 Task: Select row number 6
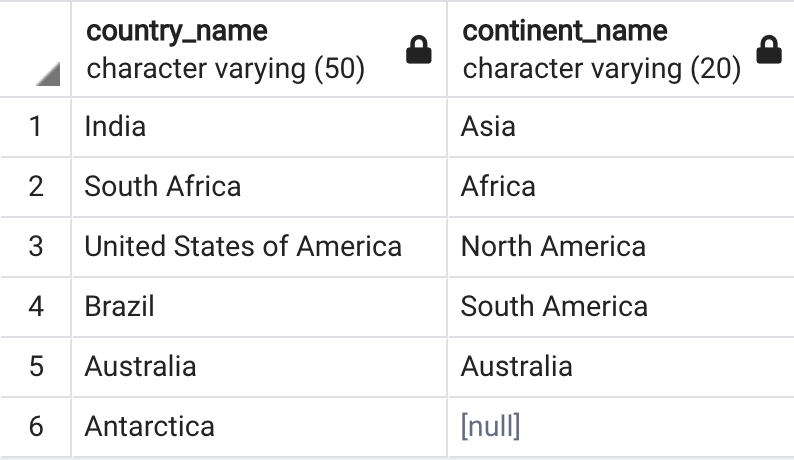pos(35,427)
